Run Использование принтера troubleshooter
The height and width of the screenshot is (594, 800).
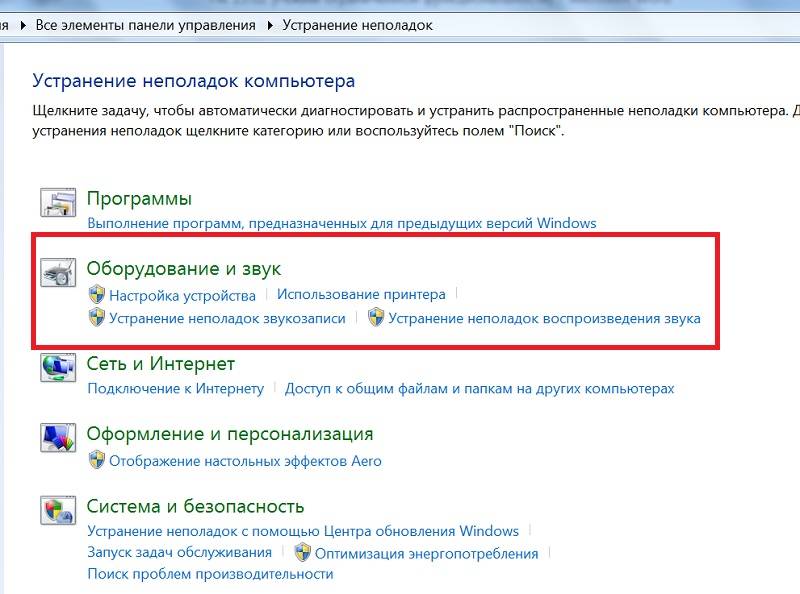coord(361,295)
